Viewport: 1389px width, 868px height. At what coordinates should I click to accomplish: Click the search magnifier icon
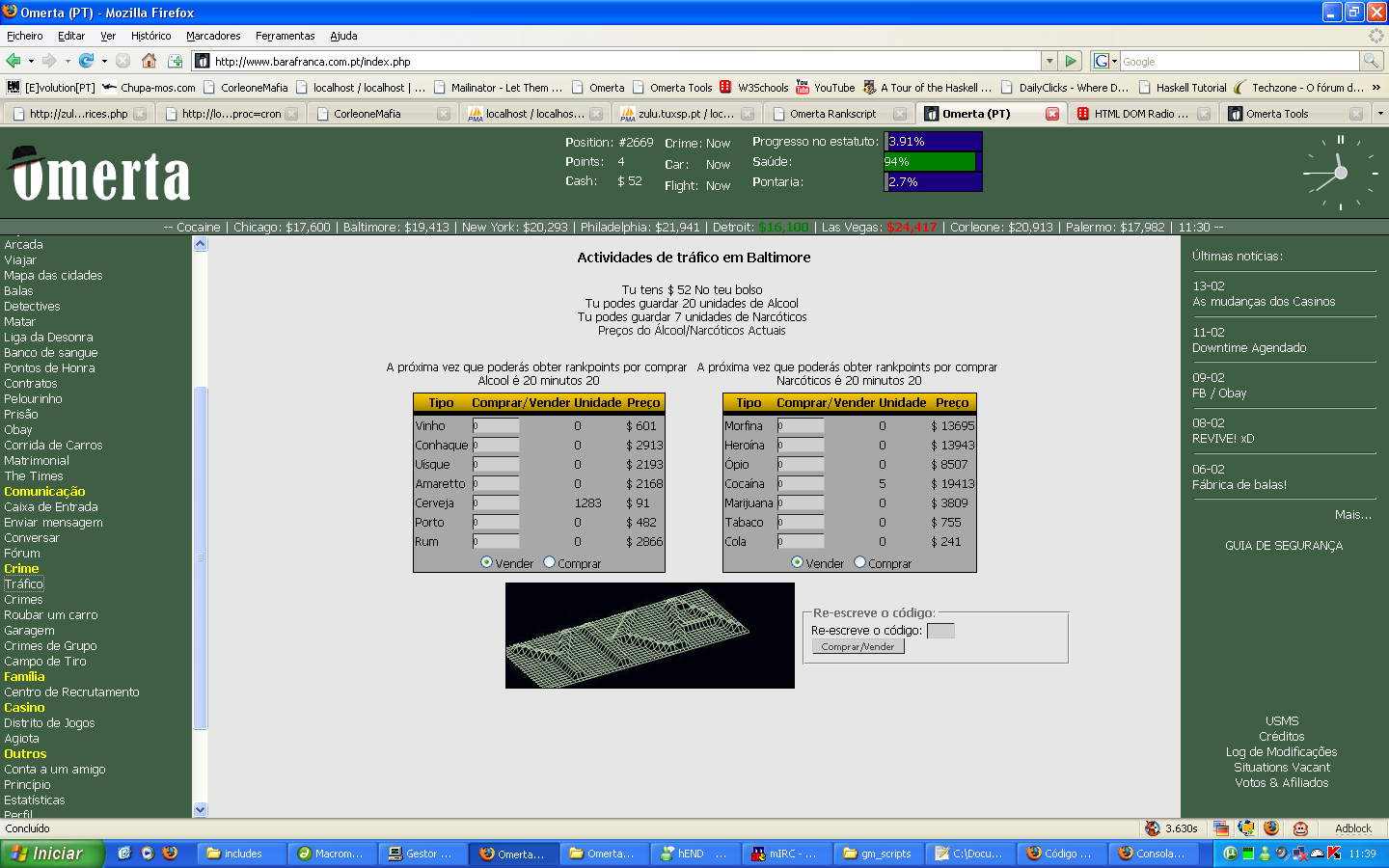[1371, 61]
